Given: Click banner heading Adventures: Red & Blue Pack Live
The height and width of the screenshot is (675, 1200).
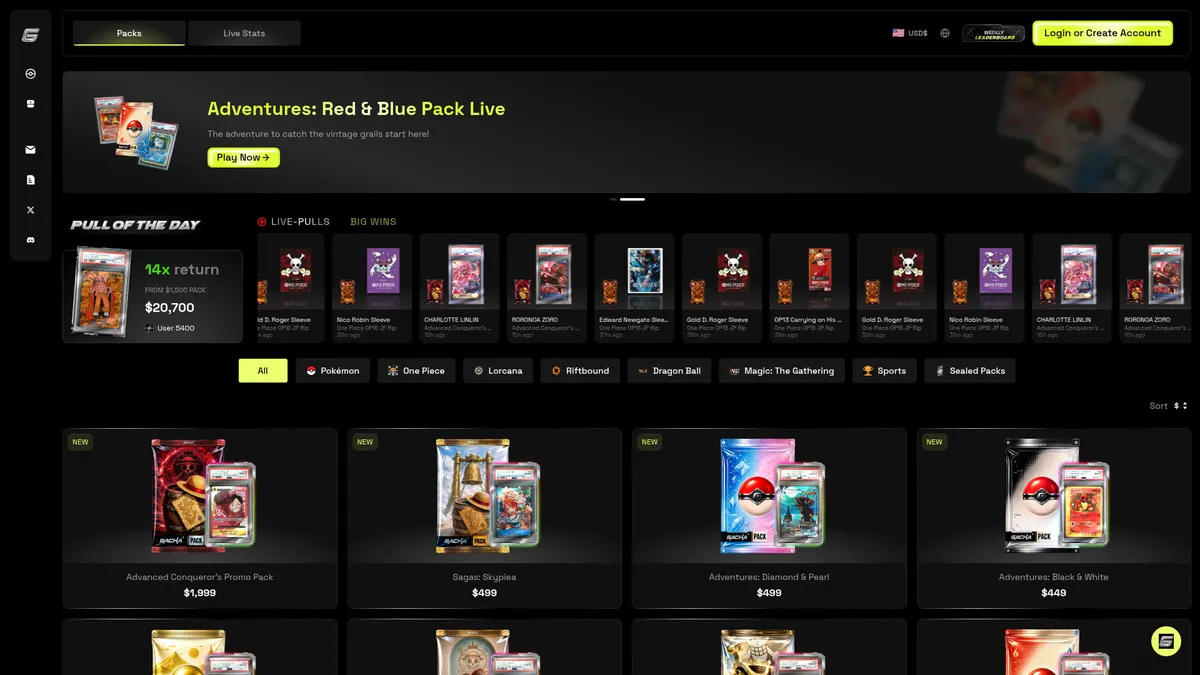Looking at the screenshot, I should tap(356, 109).
